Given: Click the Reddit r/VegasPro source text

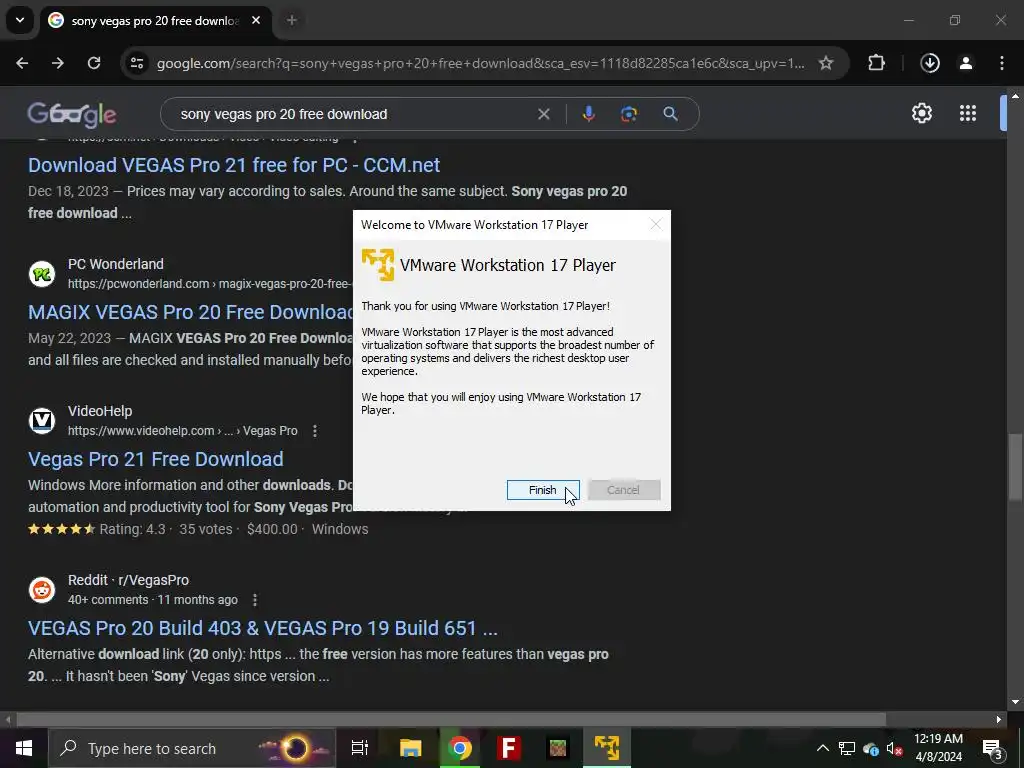Looking at the screenshot, I should [128, 580].
